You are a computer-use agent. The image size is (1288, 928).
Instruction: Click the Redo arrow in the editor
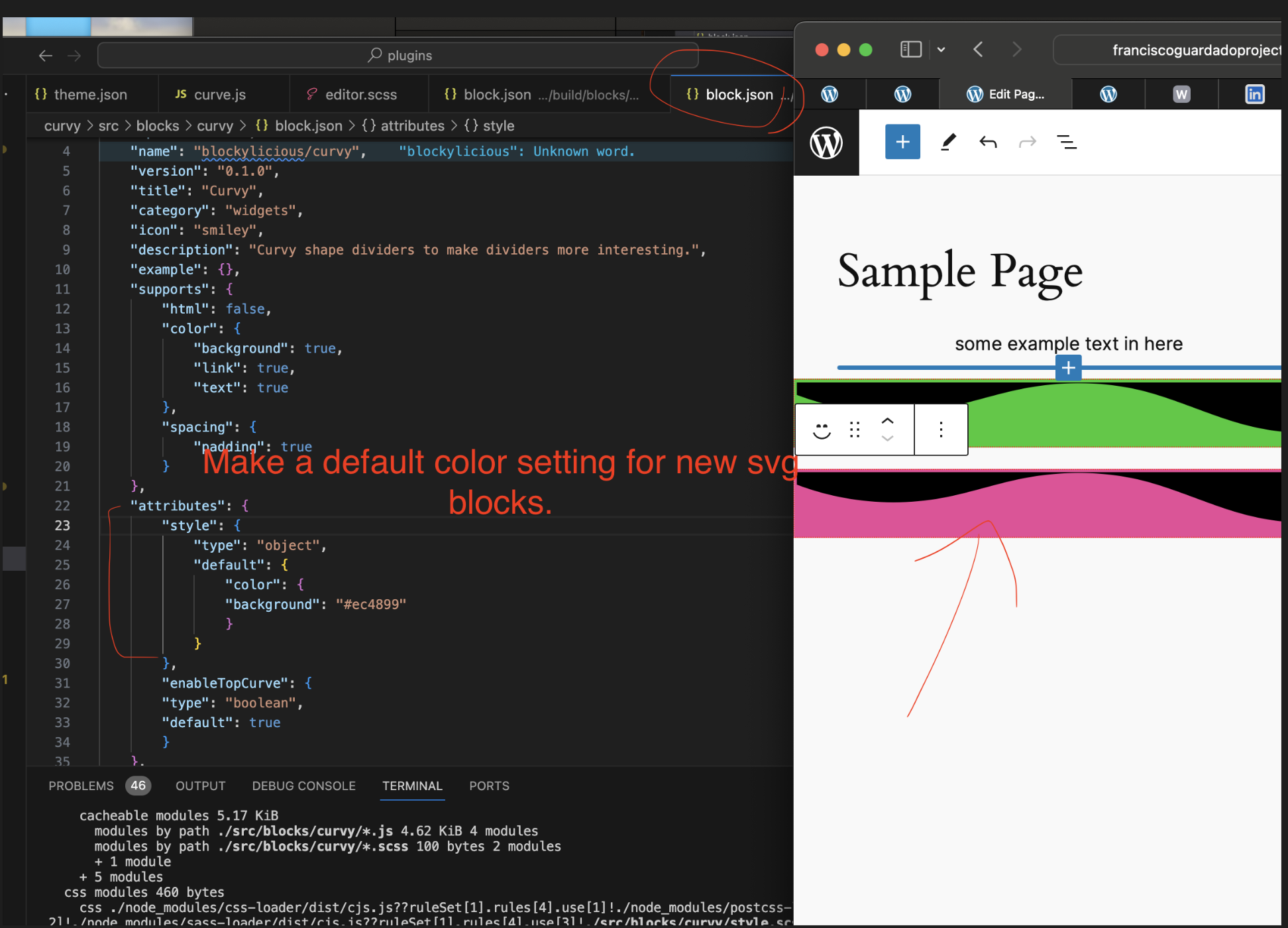pyautogui.click(x=1028, y=142)
